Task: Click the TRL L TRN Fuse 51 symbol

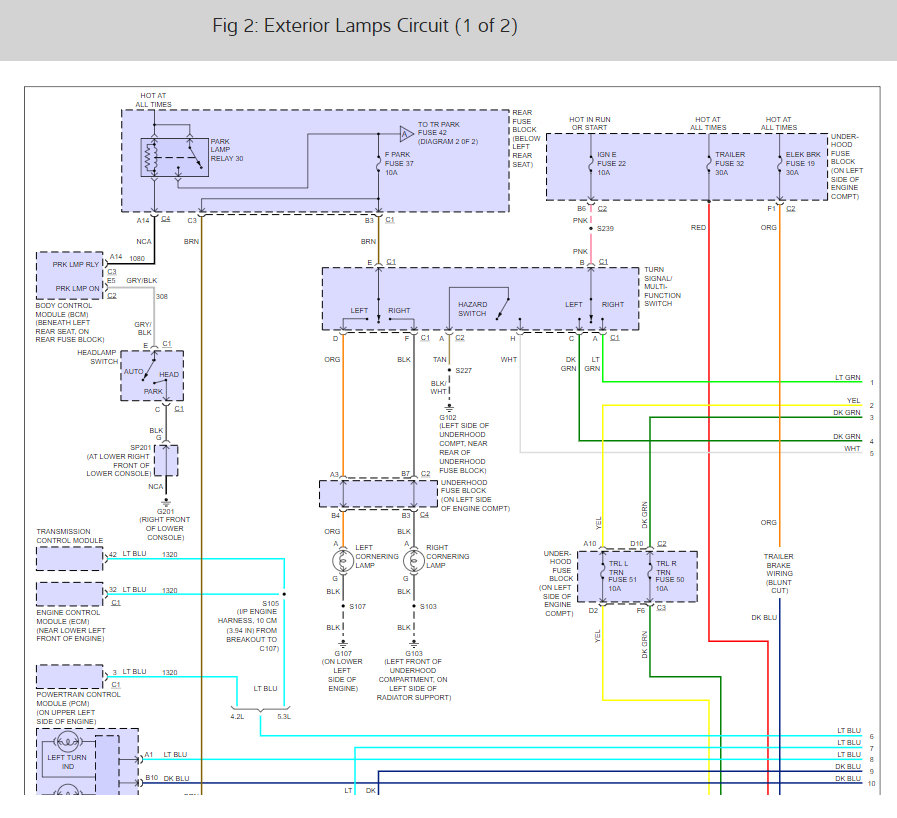Action: 602,575
